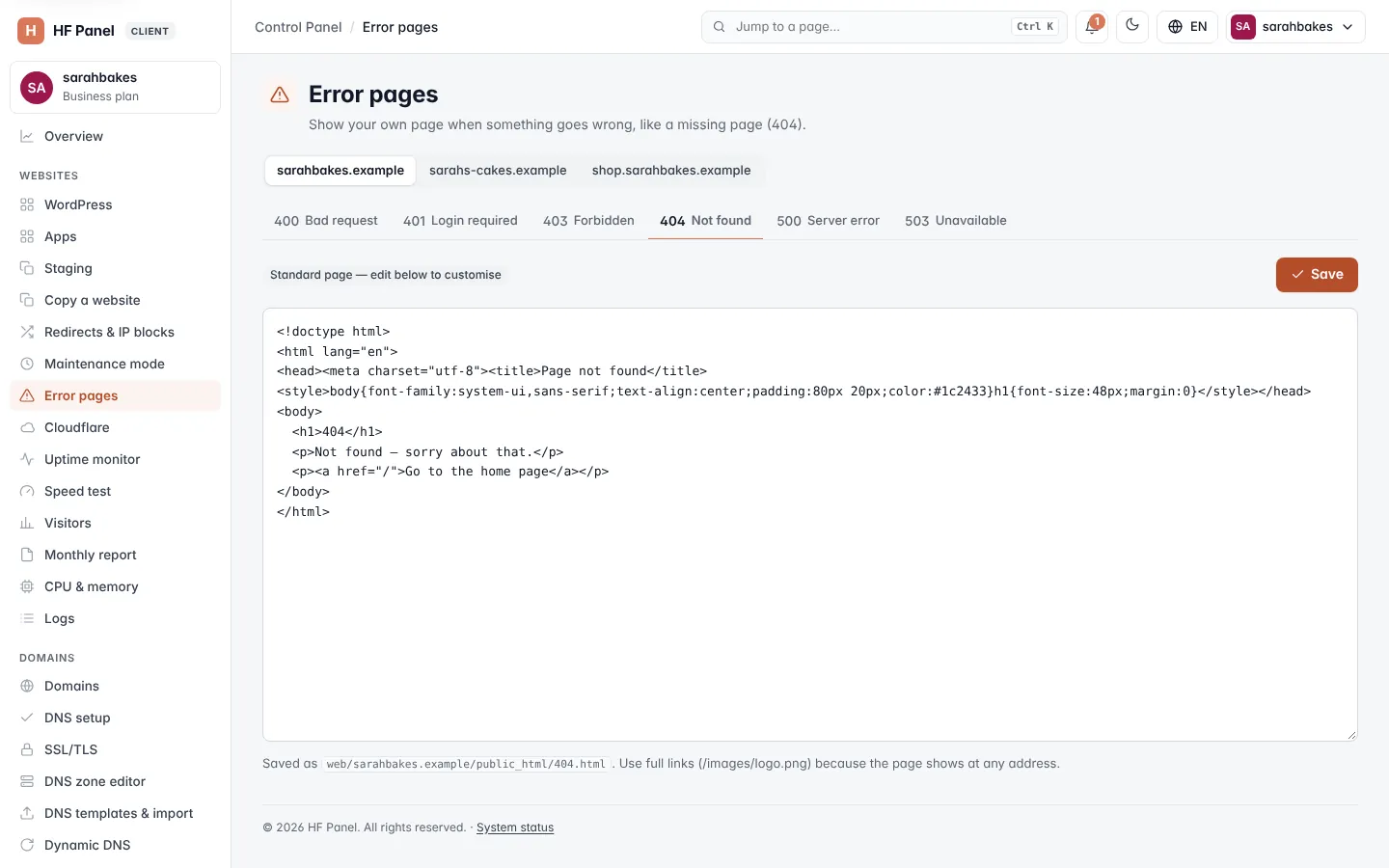The width and height of the screenshot is (1389, 868).
Task: Switch to shop.sarahbakes.example domain tab
Action: coord(671,171)
